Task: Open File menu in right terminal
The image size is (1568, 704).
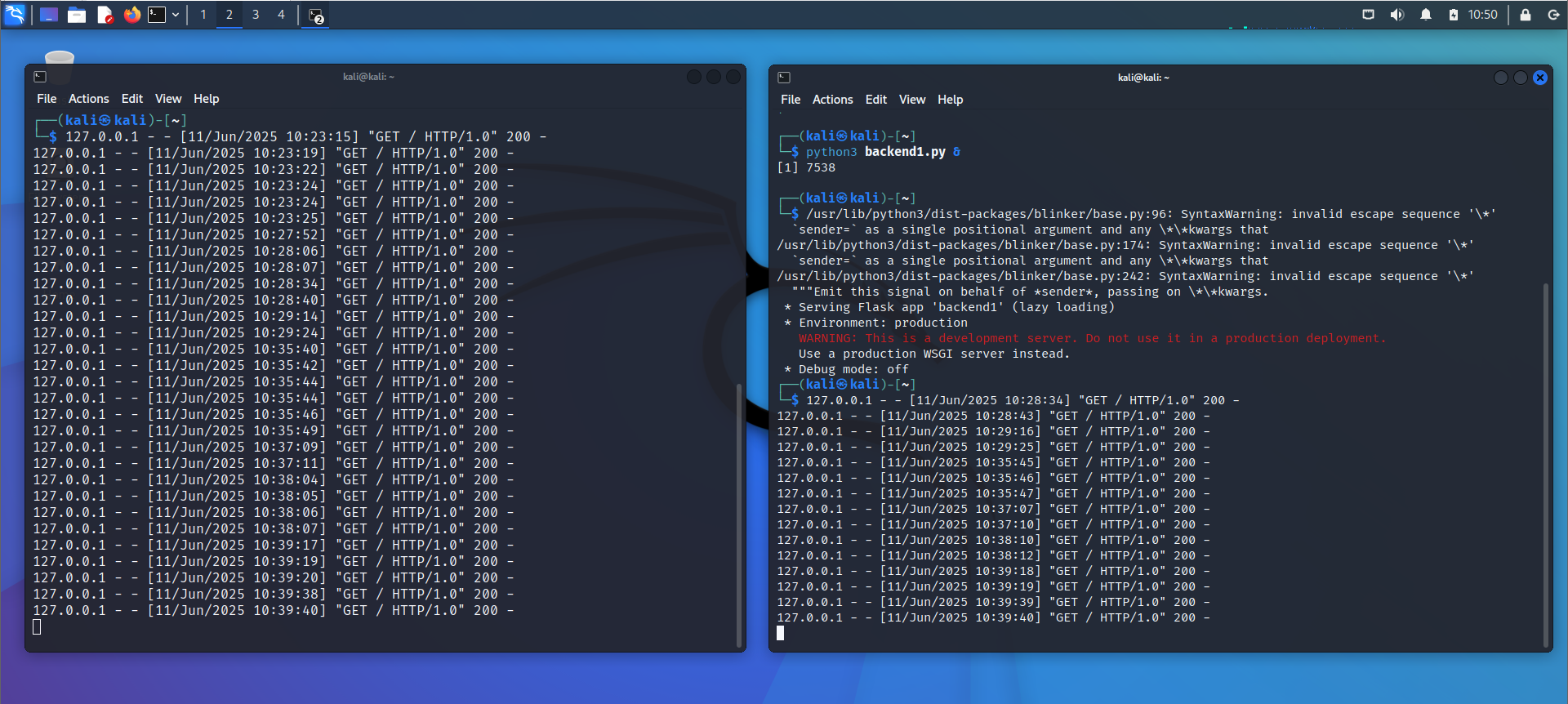Action: [791, 100]
